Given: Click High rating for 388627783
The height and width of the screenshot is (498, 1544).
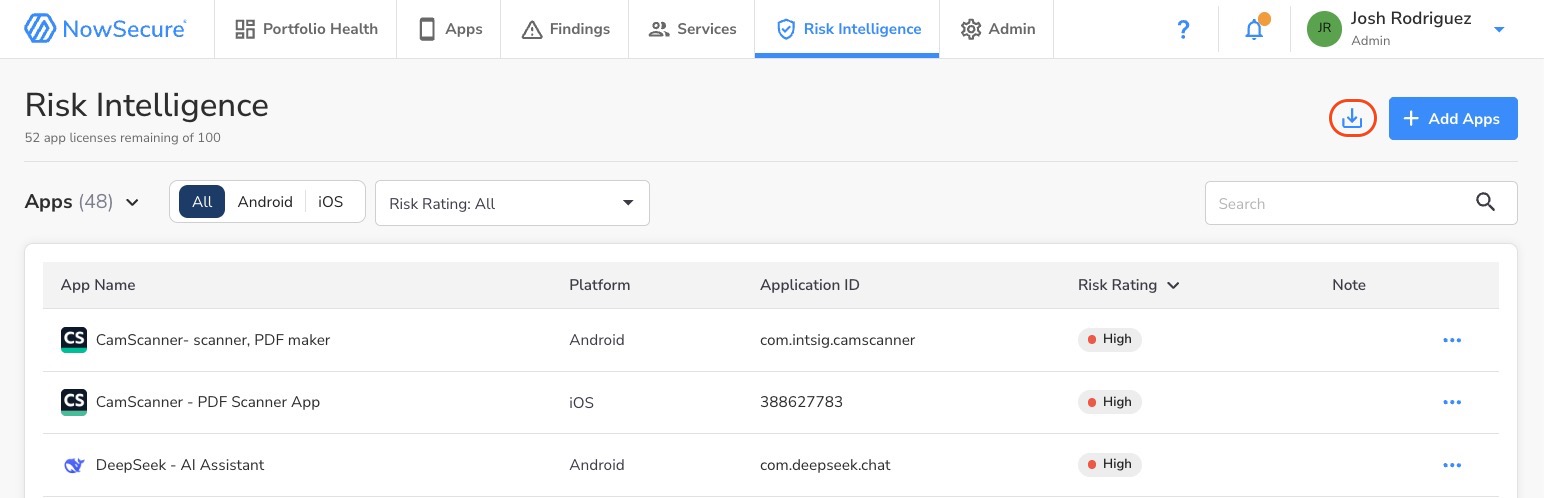Looking at the screenshot, I should point(1110,401).
